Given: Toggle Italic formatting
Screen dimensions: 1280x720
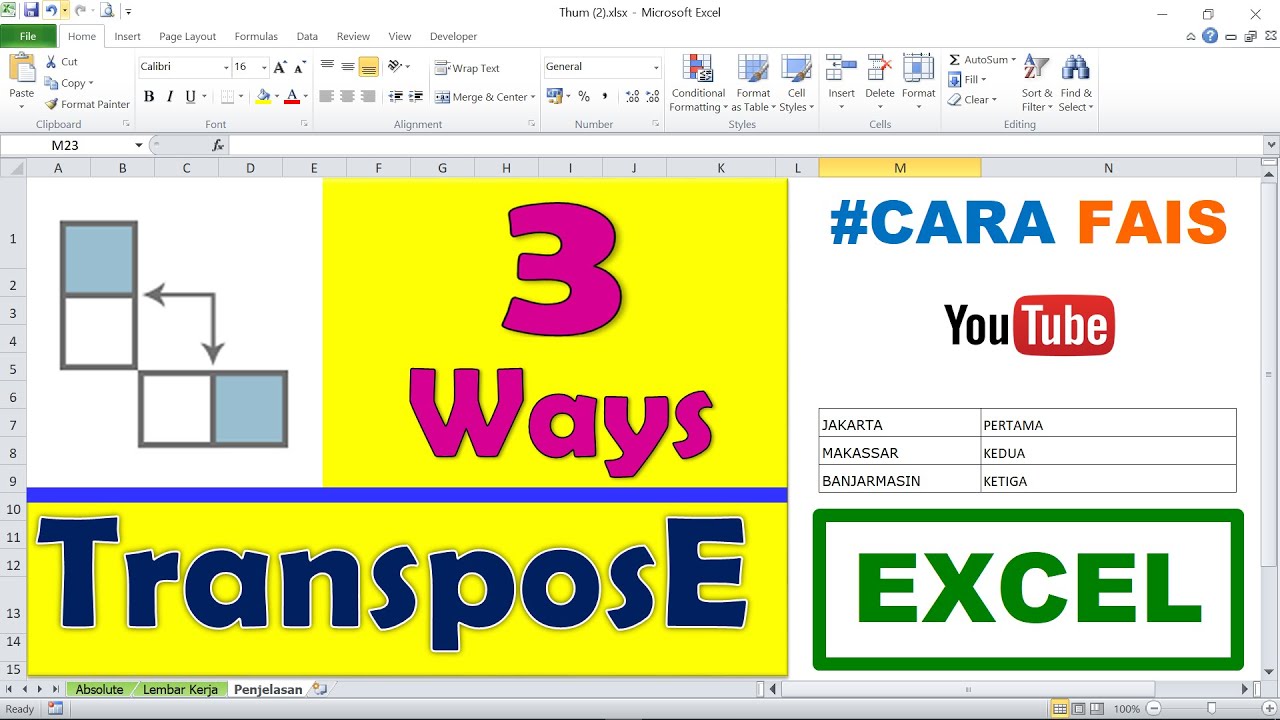Looking at the screenshot, I should [x=170, y=97].
